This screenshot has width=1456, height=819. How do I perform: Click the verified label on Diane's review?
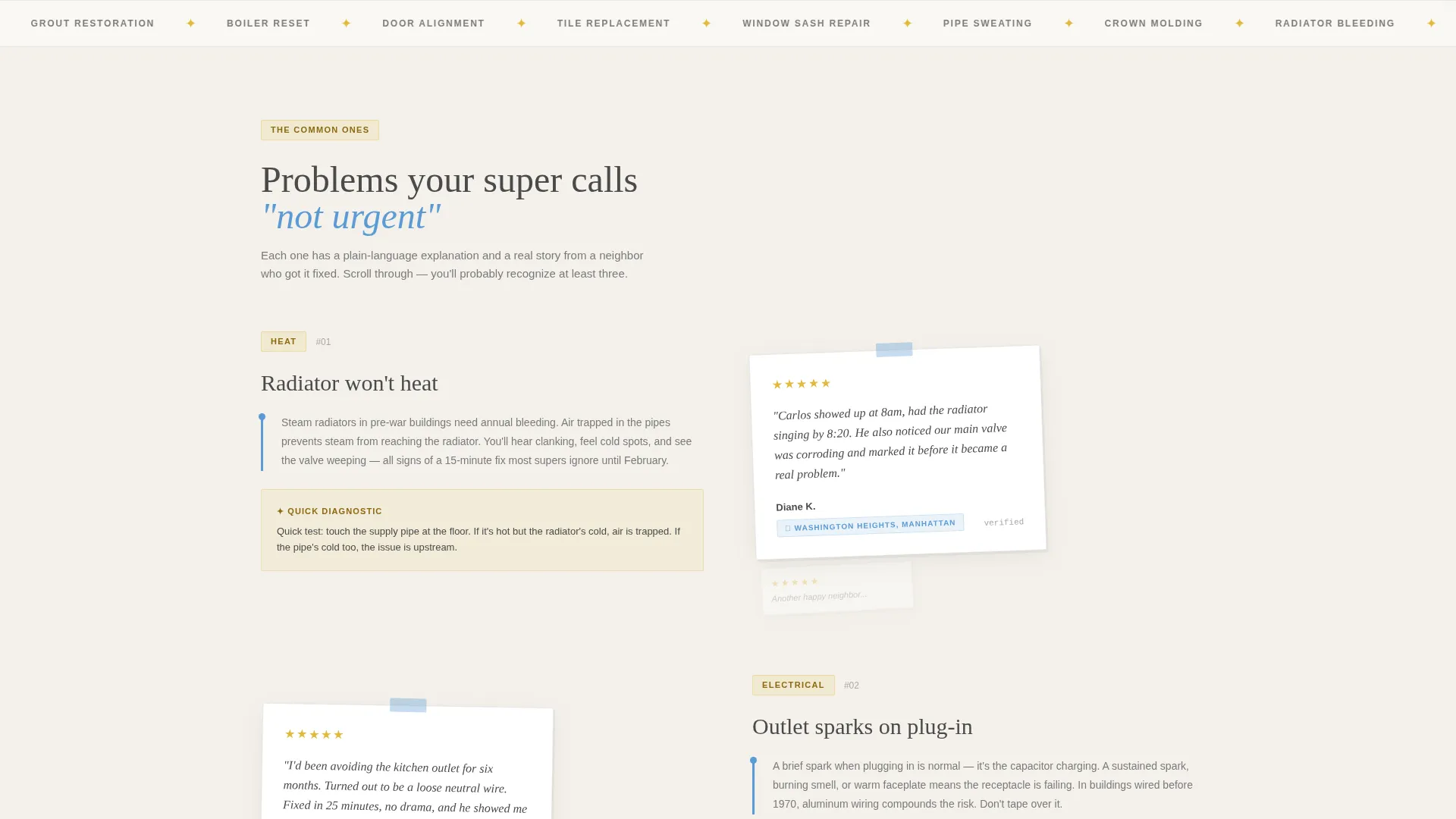1004,522
